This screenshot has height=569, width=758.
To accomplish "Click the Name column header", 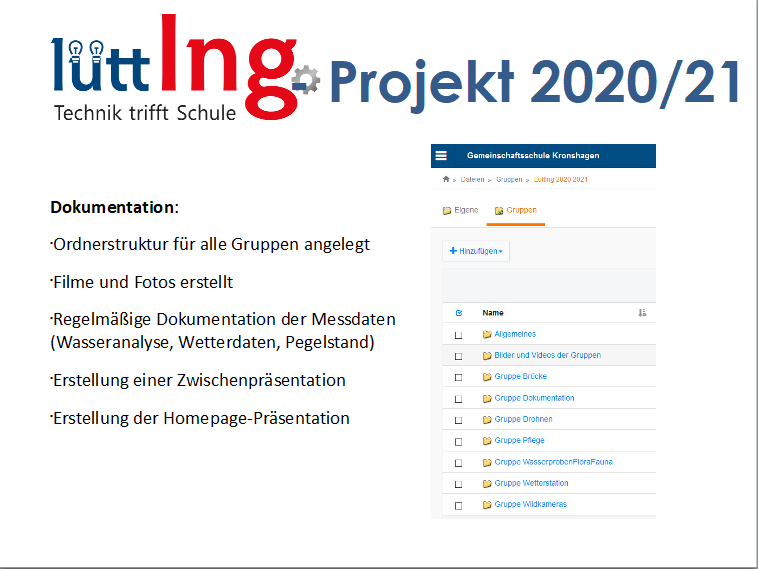I will 493,313.
